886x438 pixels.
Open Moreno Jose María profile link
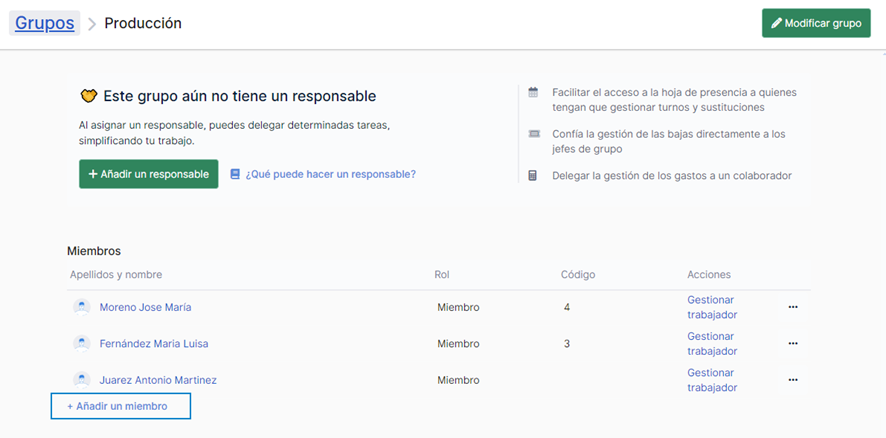coord(145,307)
